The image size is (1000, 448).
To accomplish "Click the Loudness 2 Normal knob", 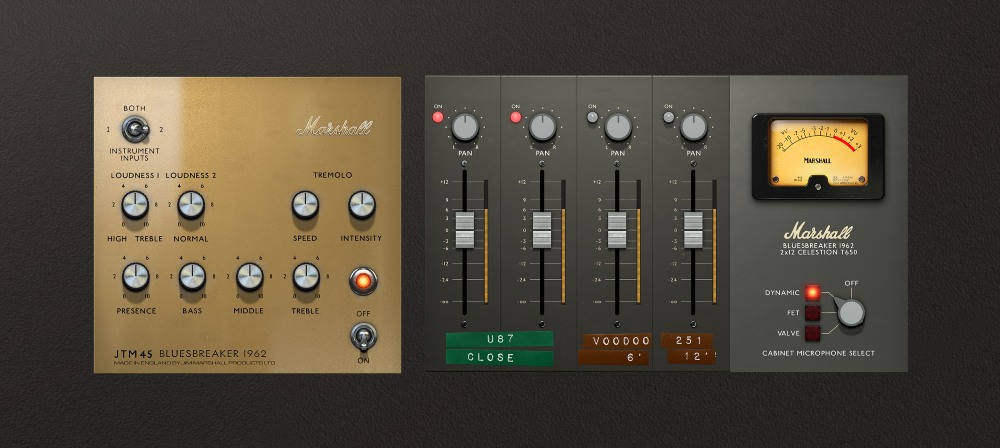I will (191, 206).
